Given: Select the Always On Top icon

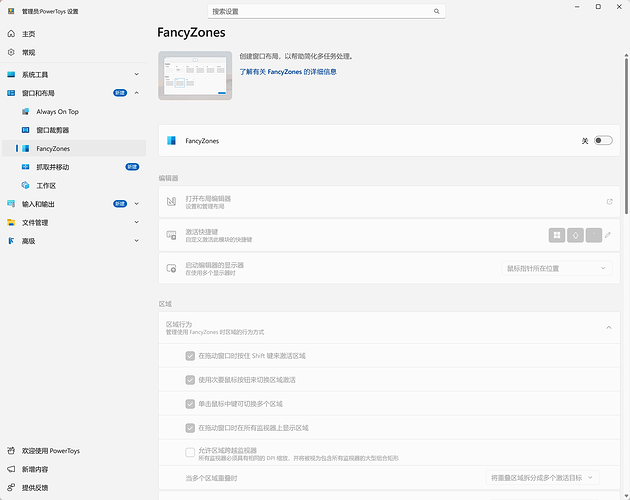Looking at the screenshot, I should [x=25, y=111].
